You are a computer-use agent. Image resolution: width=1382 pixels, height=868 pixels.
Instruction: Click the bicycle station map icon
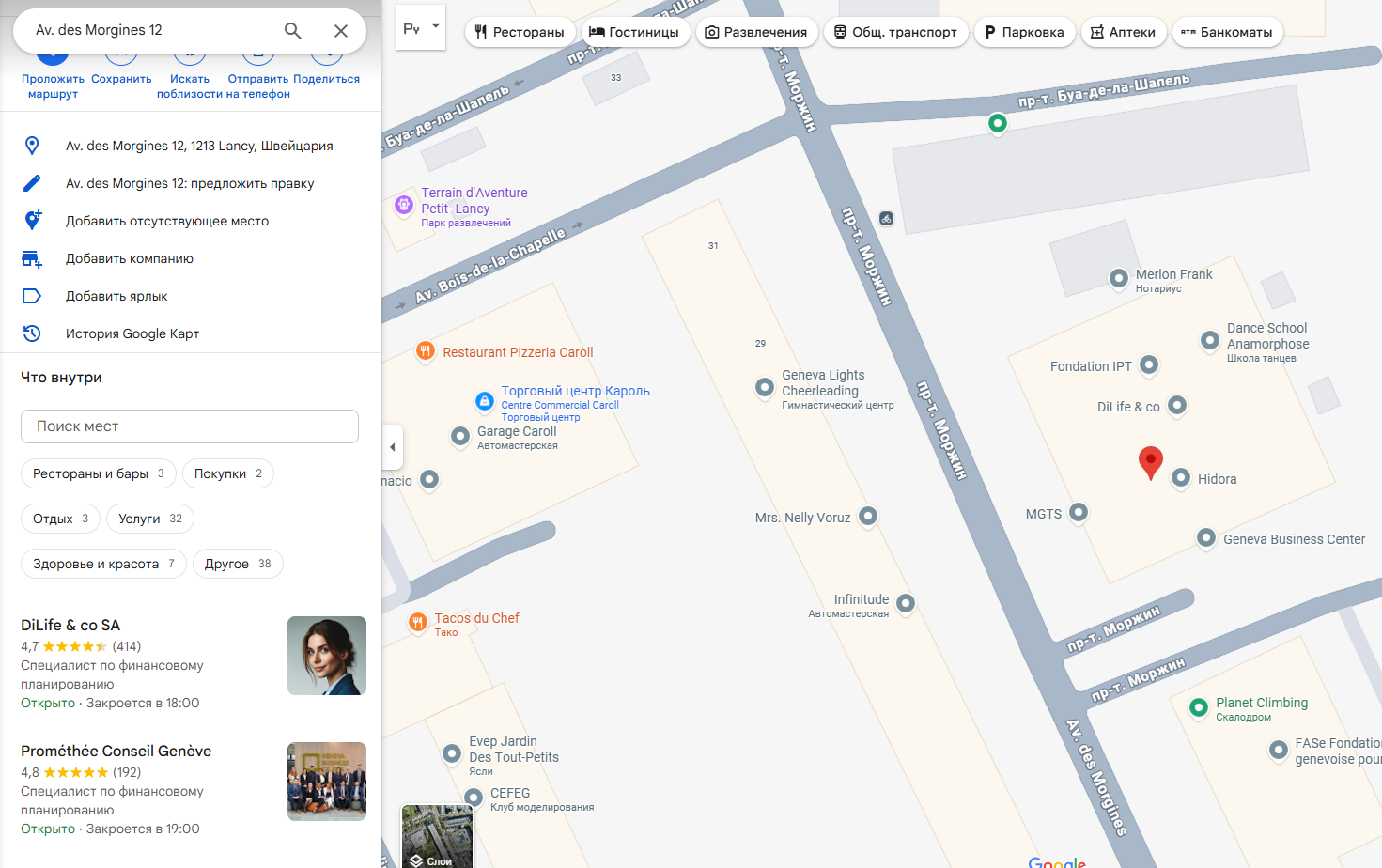(x=886, y=218)
